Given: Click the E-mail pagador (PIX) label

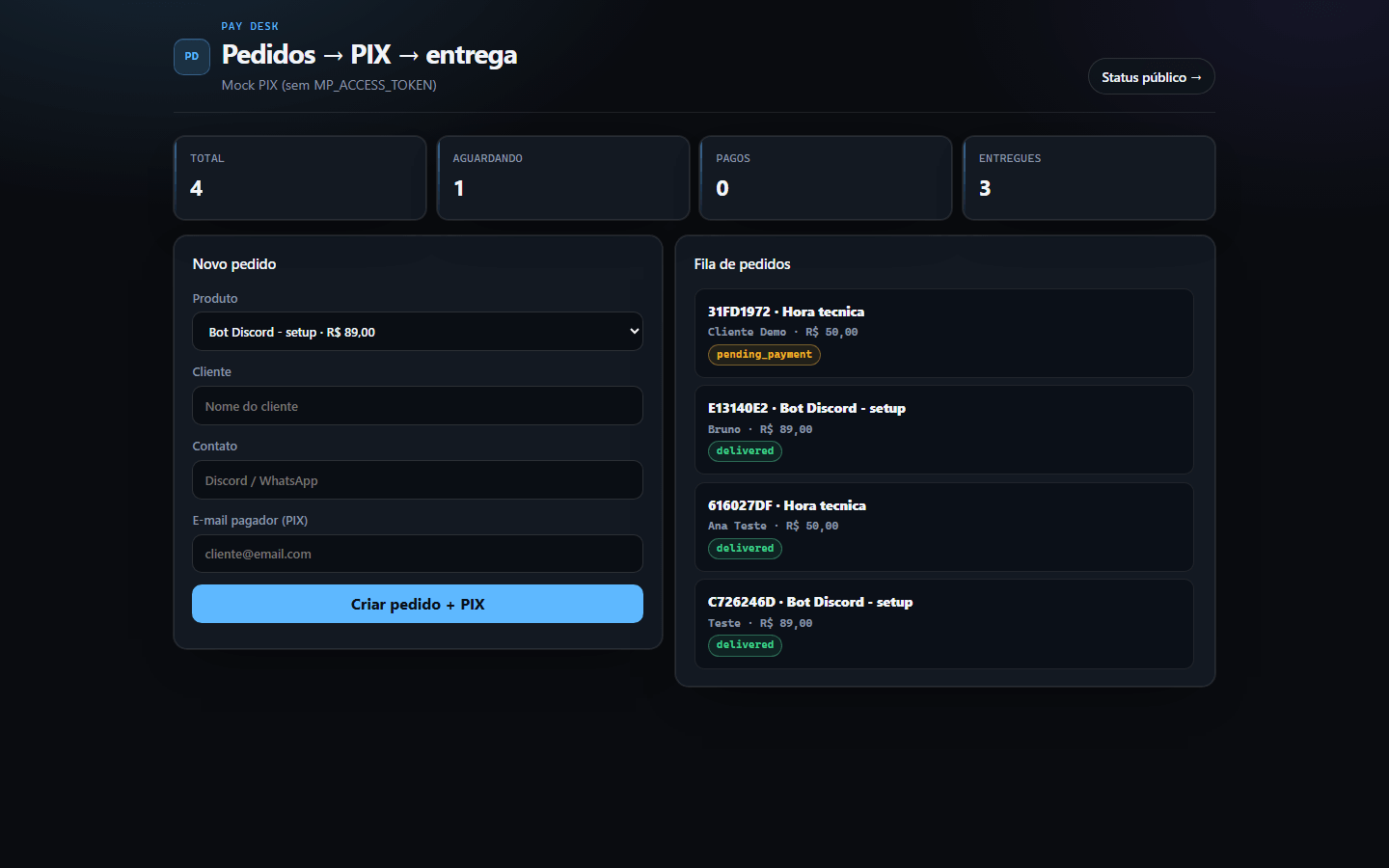Looking at the screenshot, I should click(x=250, y=520).
